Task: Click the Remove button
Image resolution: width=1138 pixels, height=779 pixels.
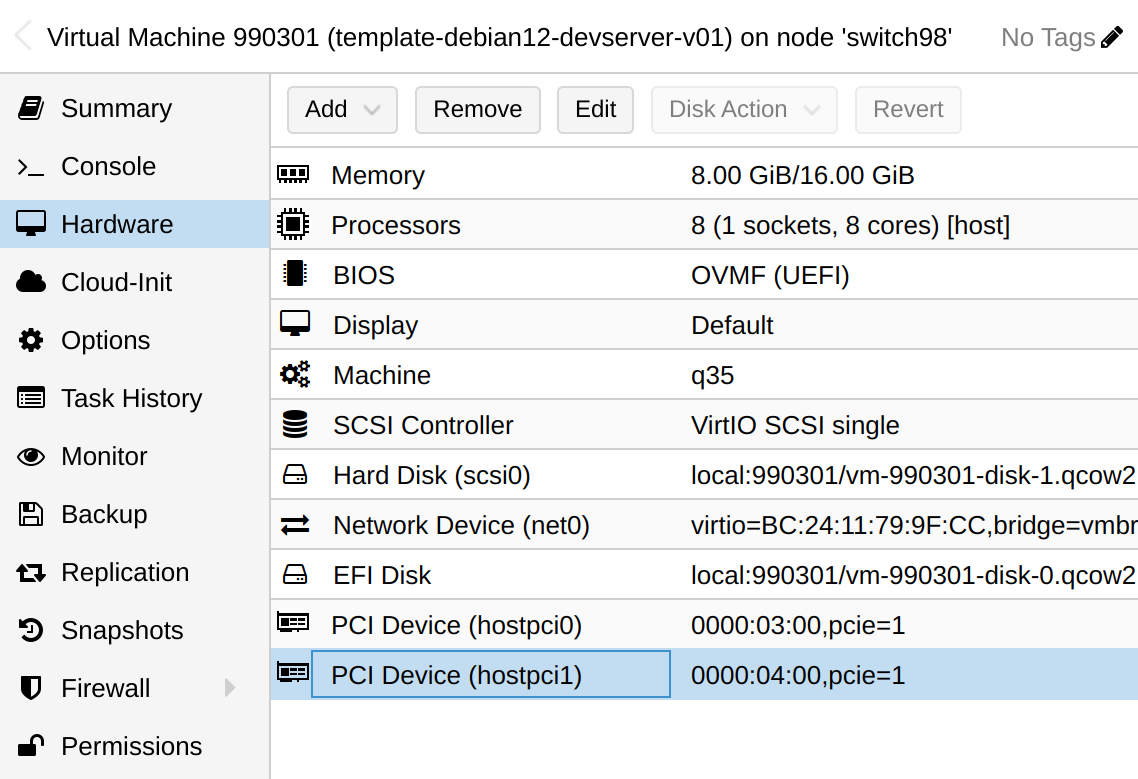Action: [478, 110]
